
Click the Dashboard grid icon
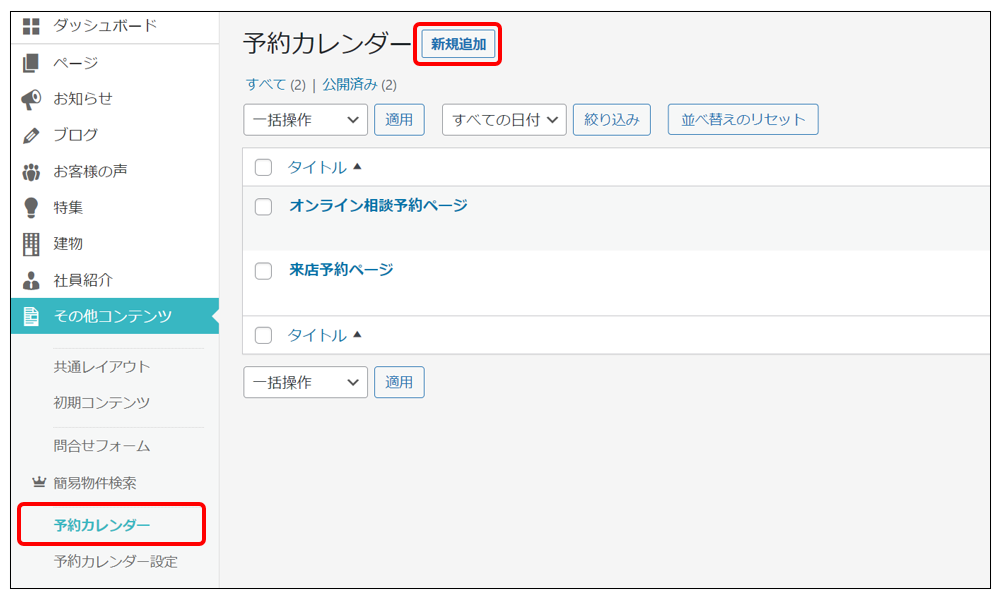coord(31,26)
